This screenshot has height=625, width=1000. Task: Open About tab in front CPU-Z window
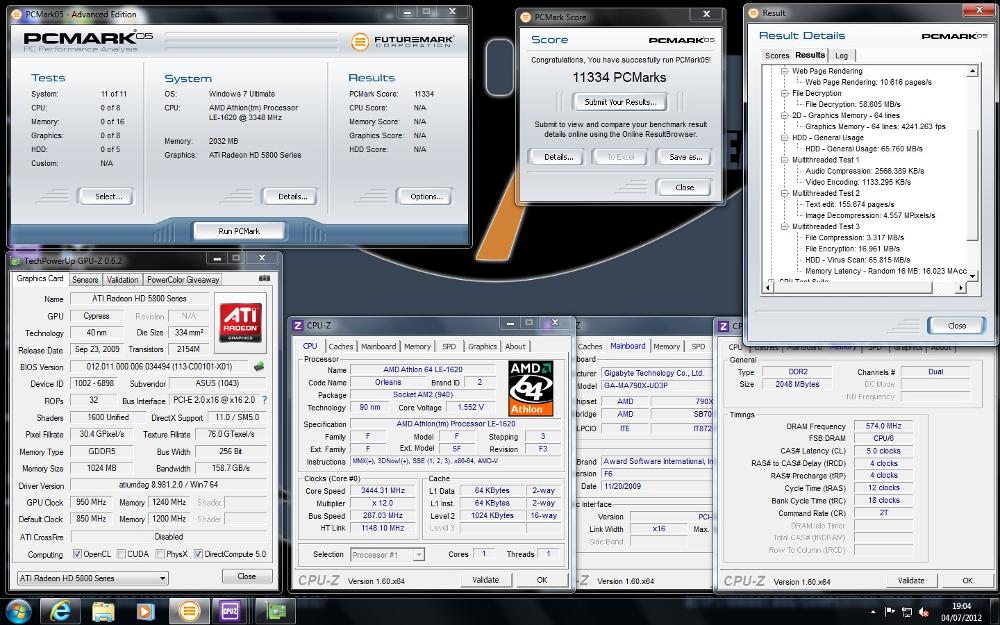pos(515,346)
